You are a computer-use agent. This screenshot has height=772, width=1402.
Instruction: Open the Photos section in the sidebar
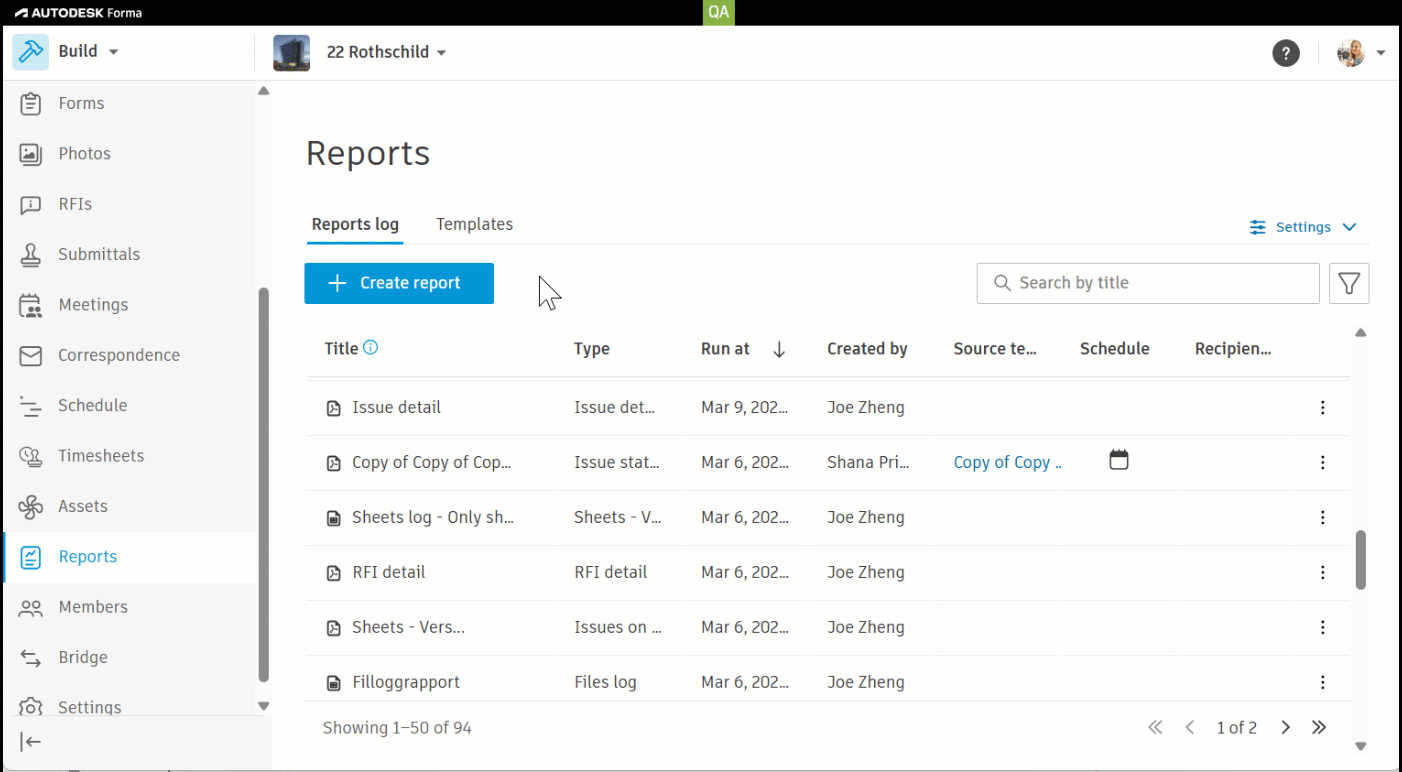tap(85, 154)
